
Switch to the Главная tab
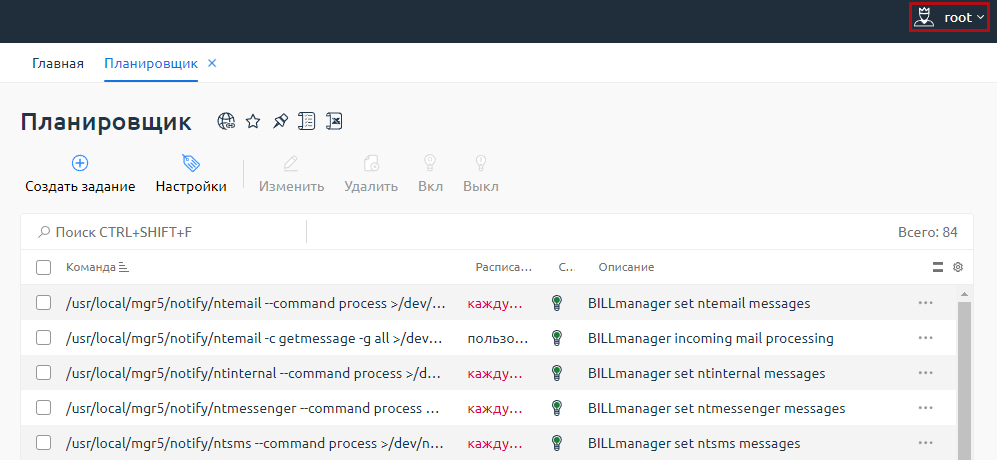click(58, 63)
